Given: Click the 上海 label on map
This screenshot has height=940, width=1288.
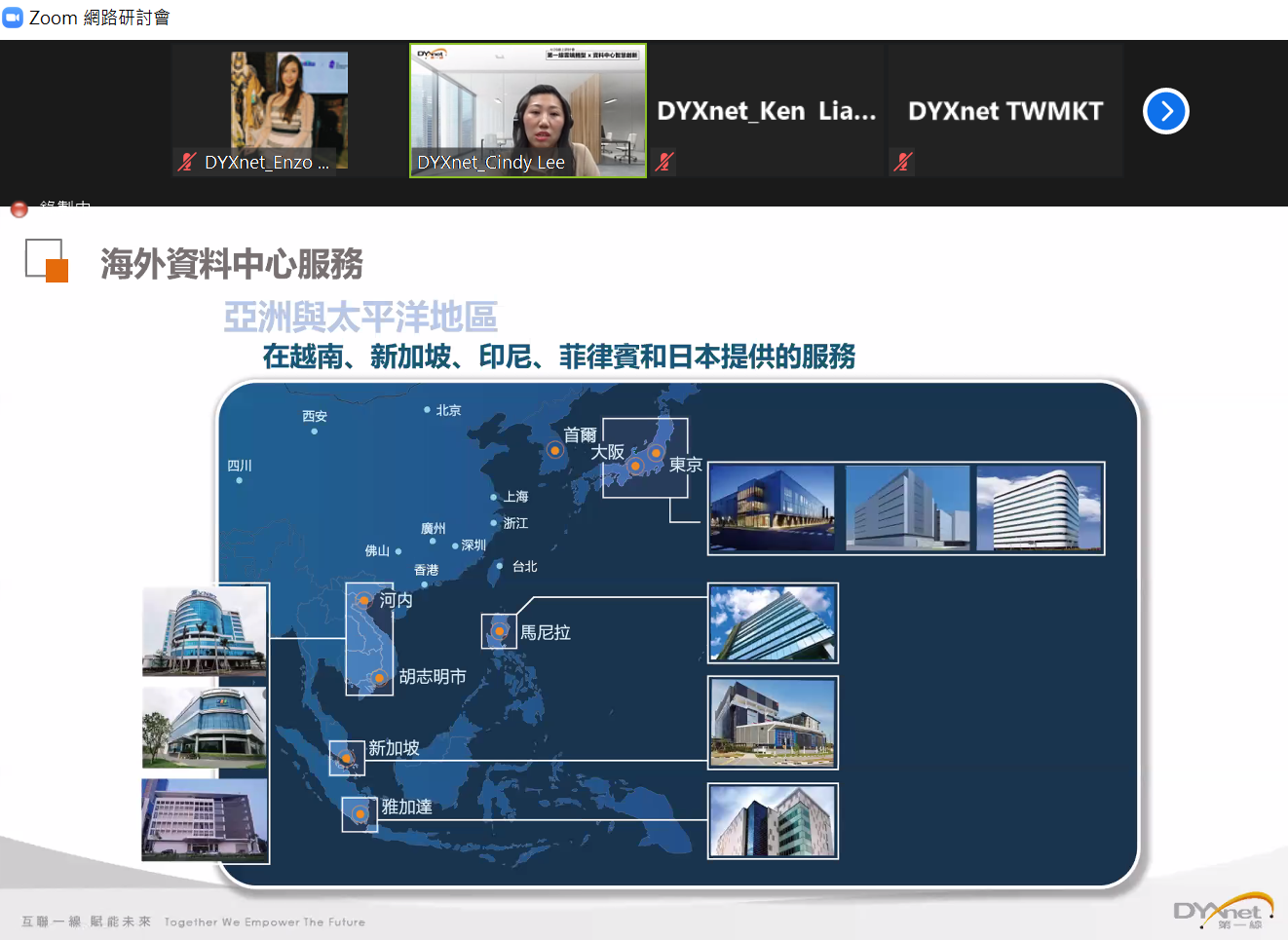Looking at the screenshot, I should pyautogui.click(x=515, y=497).
